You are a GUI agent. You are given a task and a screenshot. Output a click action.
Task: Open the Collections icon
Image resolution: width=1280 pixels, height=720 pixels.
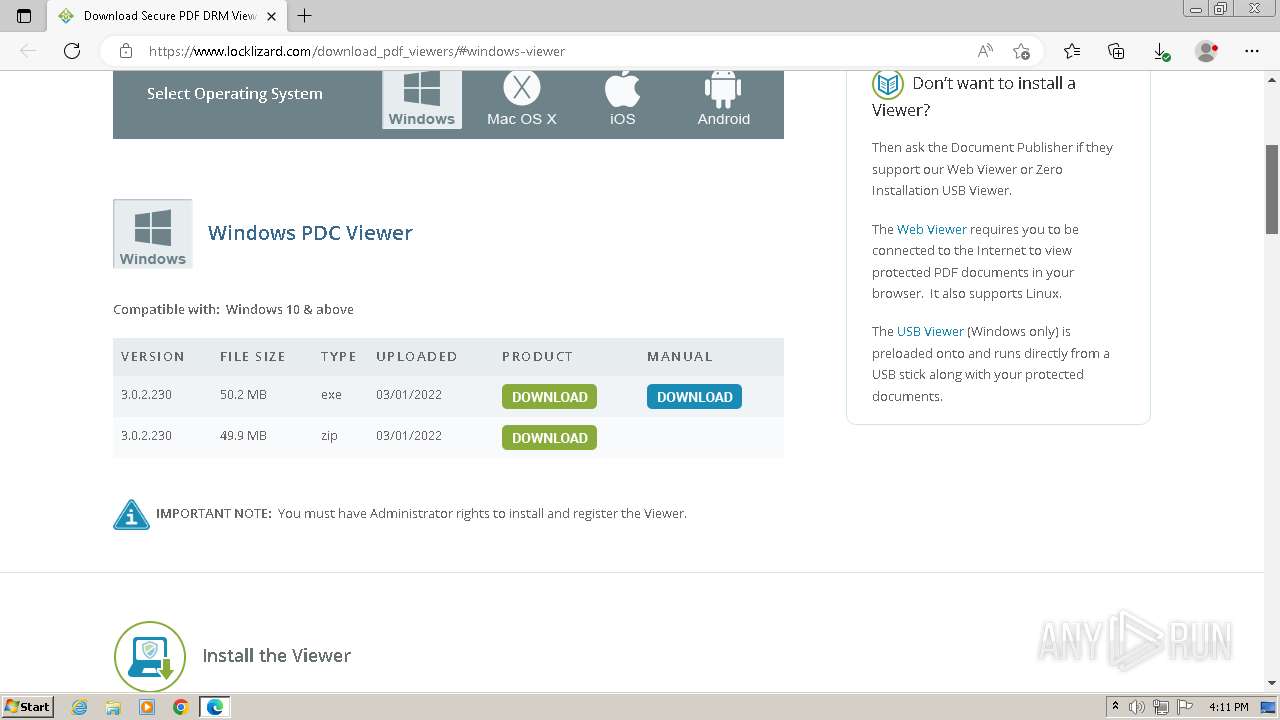pyautogui.click(x=1116, y=51)
